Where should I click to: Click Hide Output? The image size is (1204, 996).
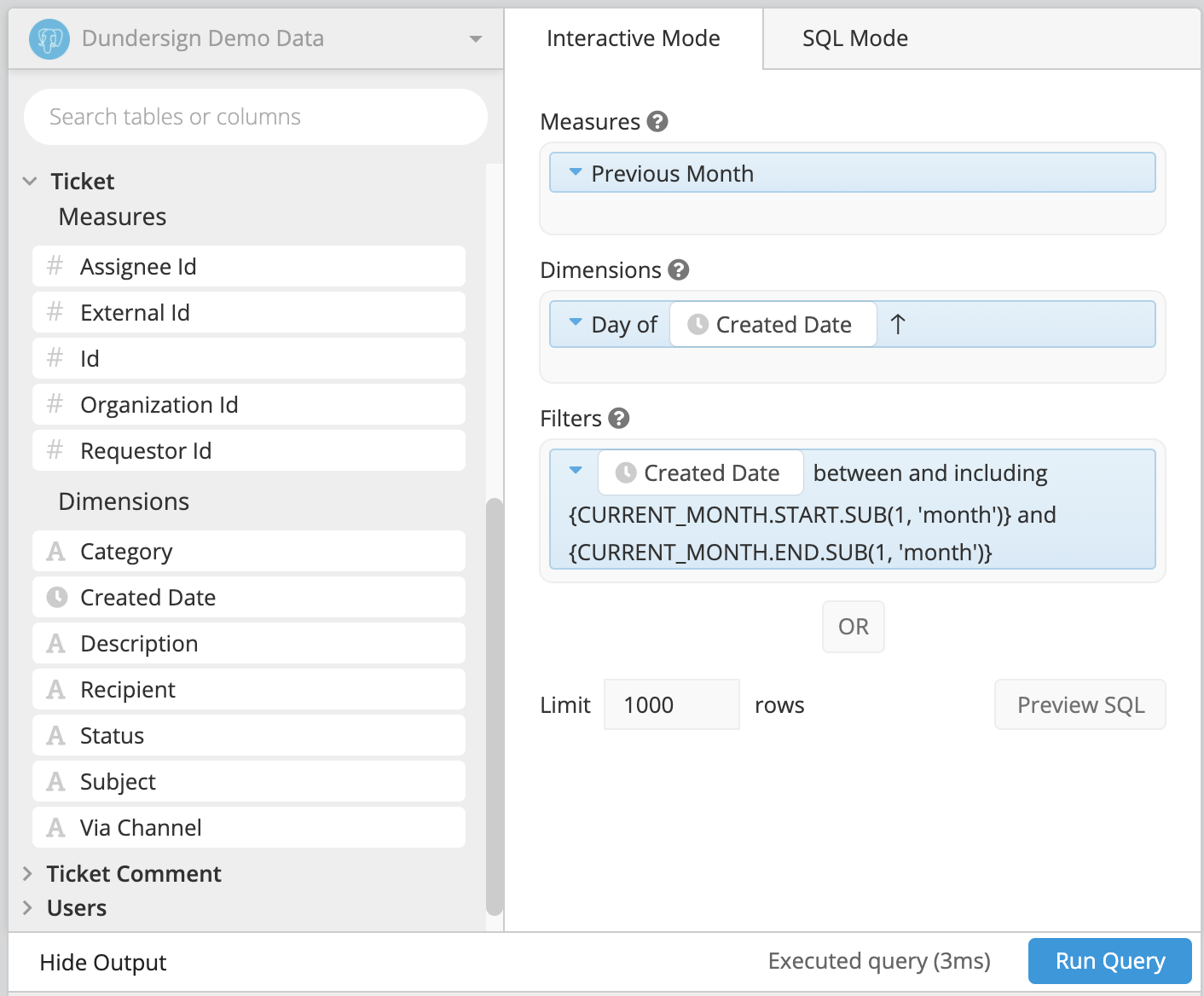pyautogui.click(x=103, y=963)
